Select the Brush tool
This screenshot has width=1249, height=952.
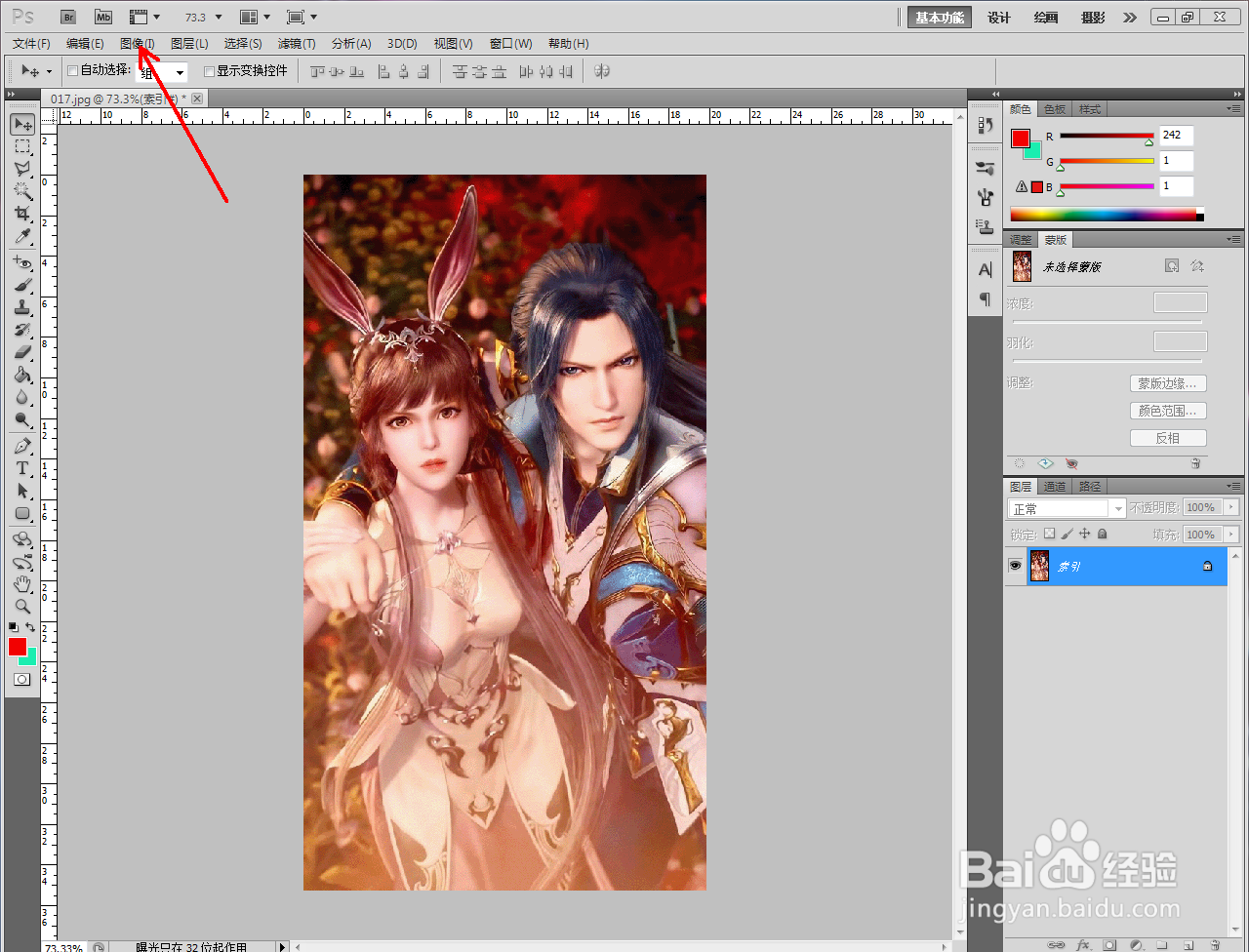(22, 285)
